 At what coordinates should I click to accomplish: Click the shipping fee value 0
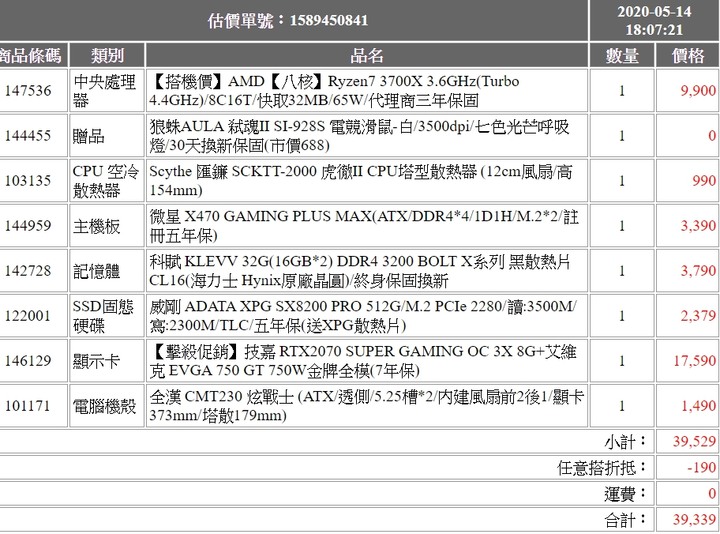(712, 494)
